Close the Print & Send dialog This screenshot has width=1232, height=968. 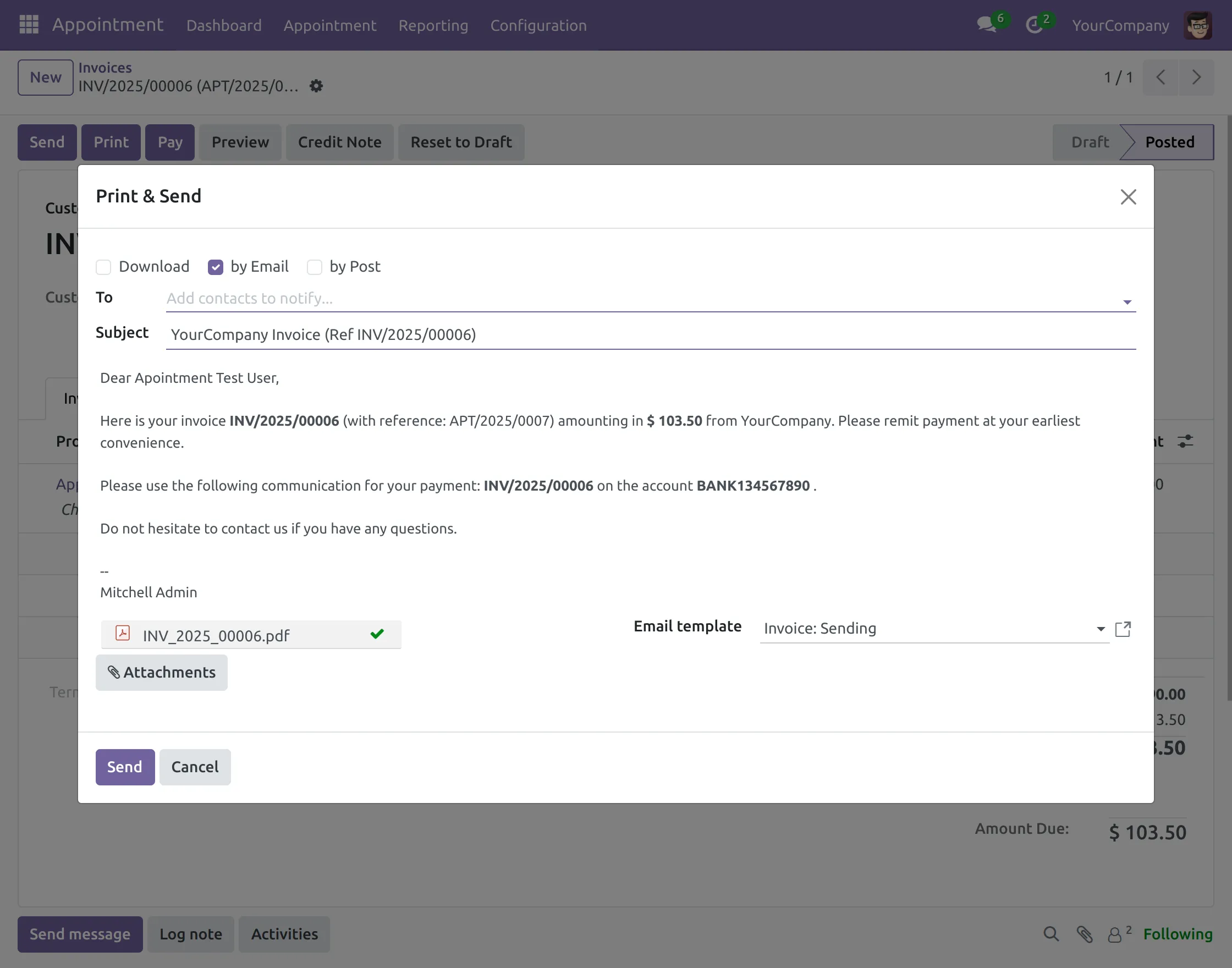pos(1128,197)
